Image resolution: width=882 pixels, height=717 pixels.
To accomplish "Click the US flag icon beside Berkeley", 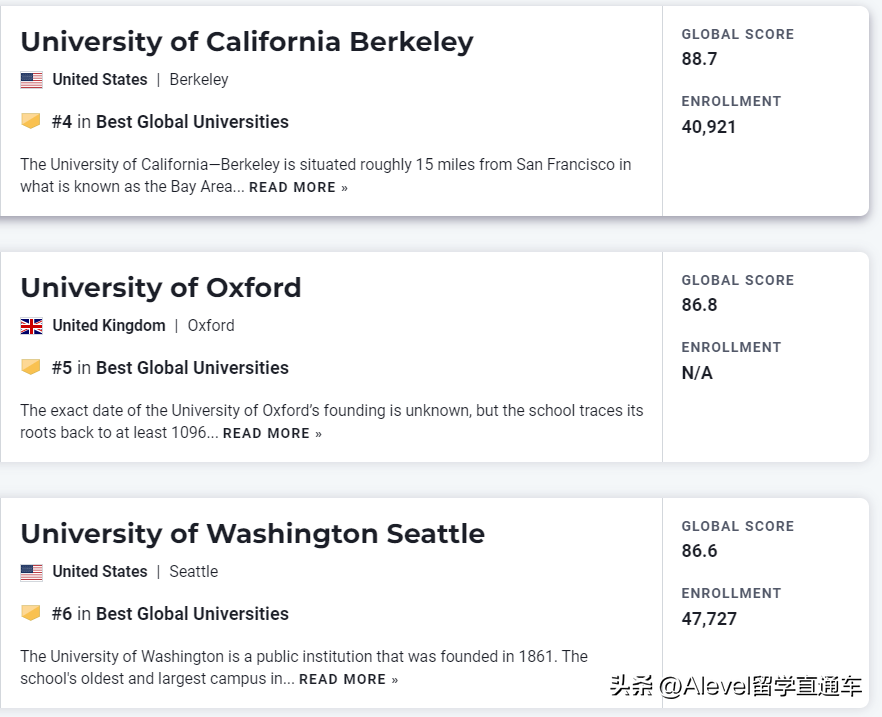I will click(x=32, y=80).
